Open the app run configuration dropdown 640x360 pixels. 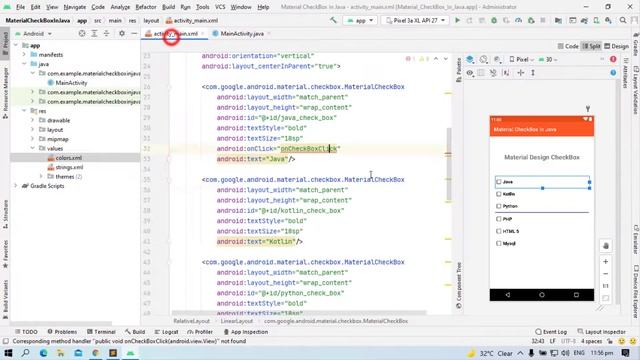[360, 20]
